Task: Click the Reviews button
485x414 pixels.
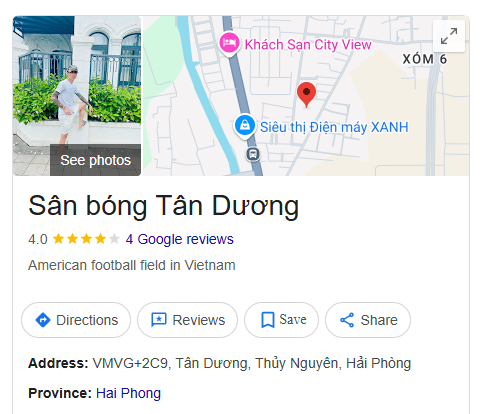Action: pos(187,320)
